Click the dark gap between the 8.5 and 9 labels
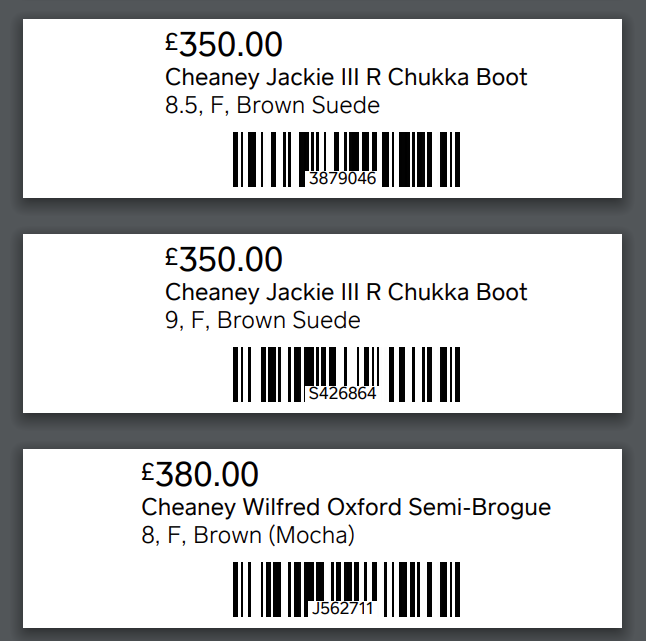Image resolution: width=646 pixels, height=641 pixels. pos(322,216)
